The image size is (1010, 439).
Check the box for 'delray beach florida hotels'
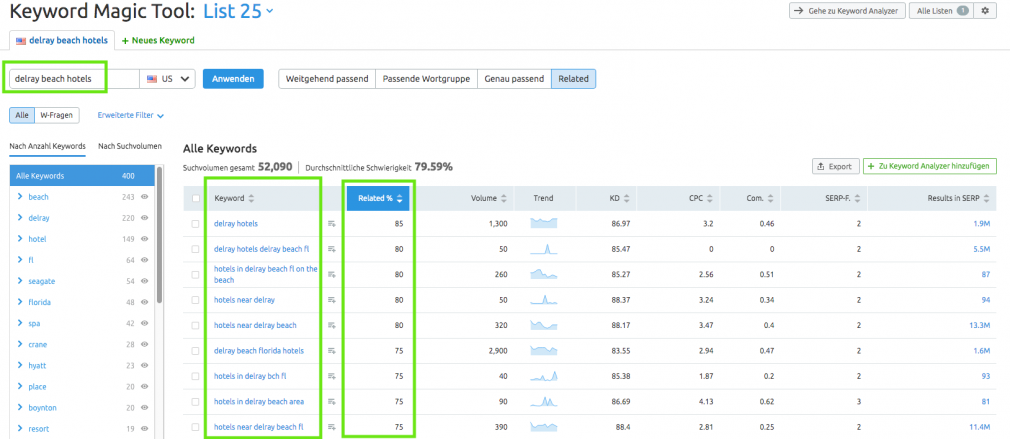click(196, 351)
